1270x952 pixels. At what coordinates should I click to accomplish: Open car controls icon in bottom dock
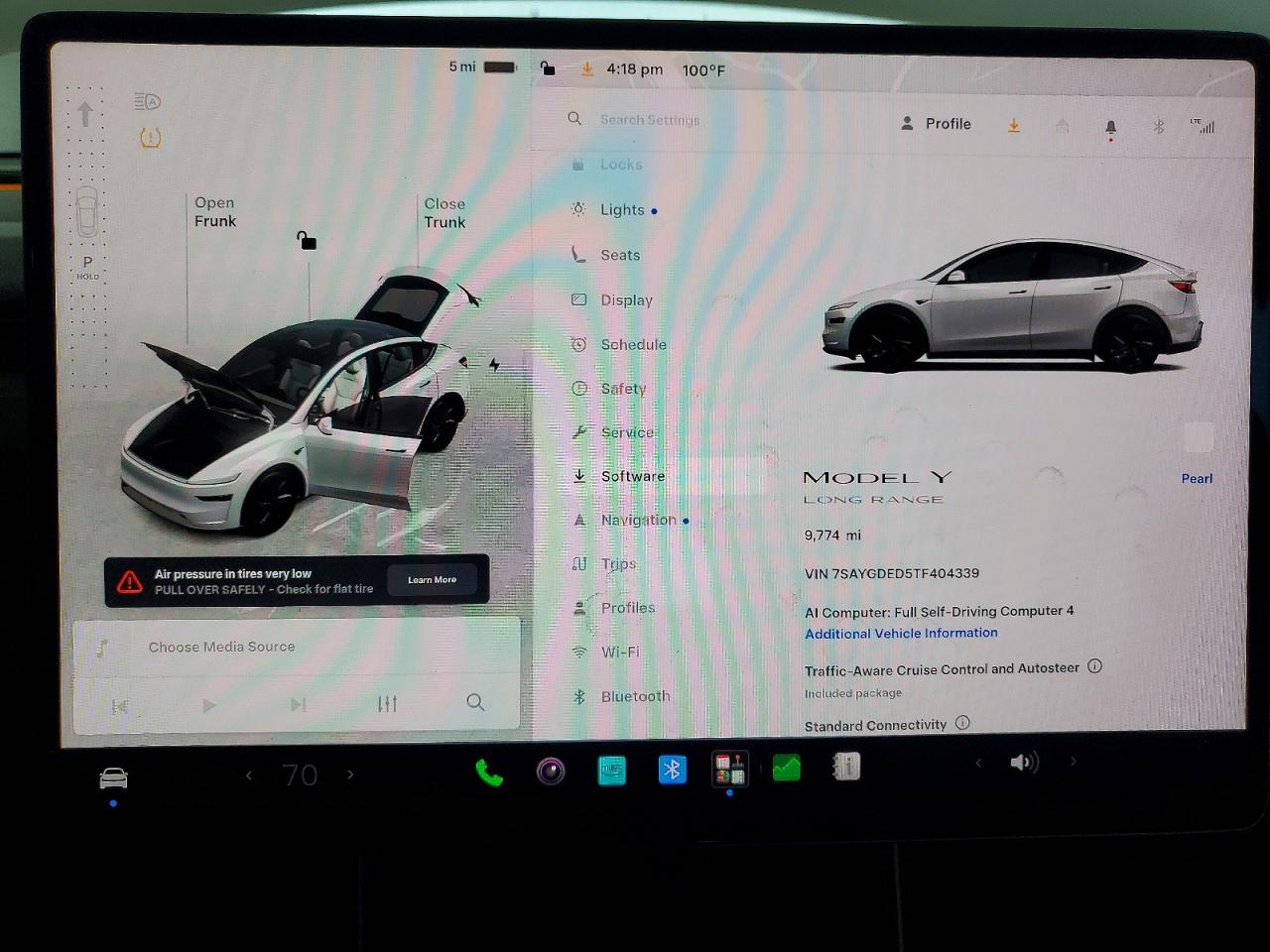coord(114,777)
